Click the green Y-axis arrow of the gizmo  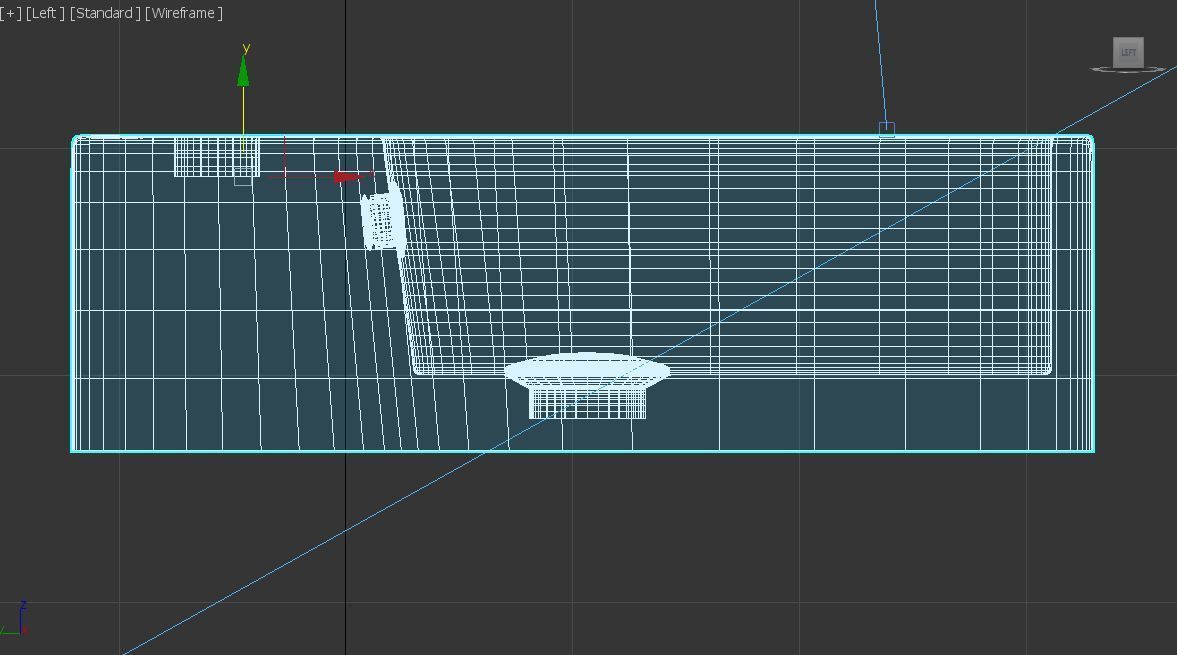pos(243,70)
